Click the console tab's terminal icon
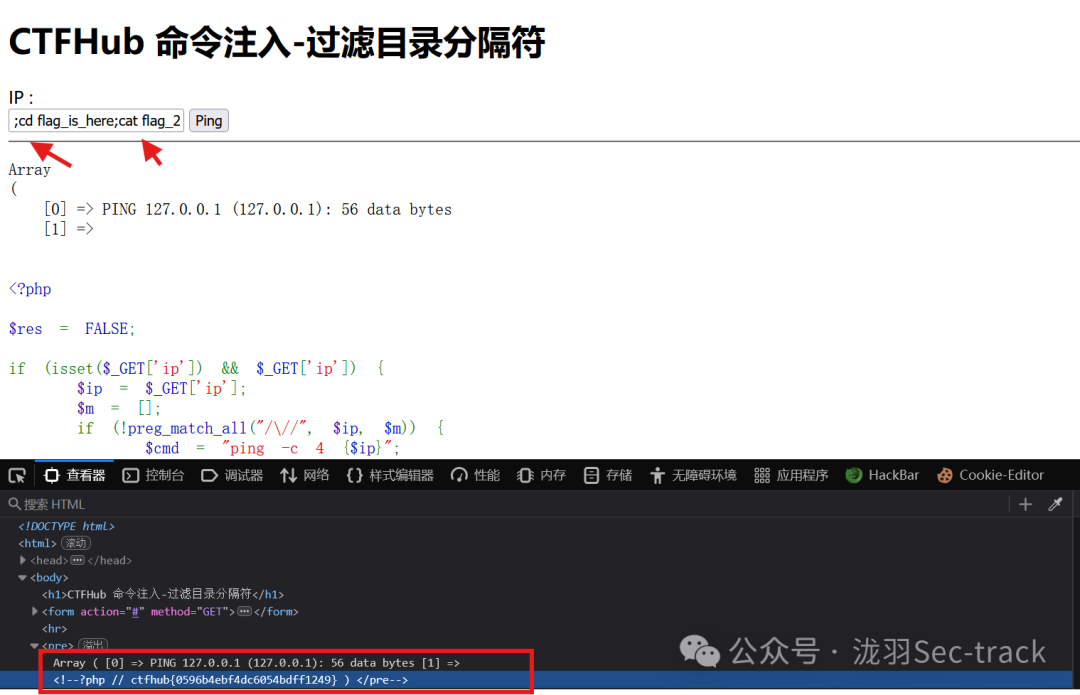This screenshot has width=1080, height=695. tap(130, 475)
